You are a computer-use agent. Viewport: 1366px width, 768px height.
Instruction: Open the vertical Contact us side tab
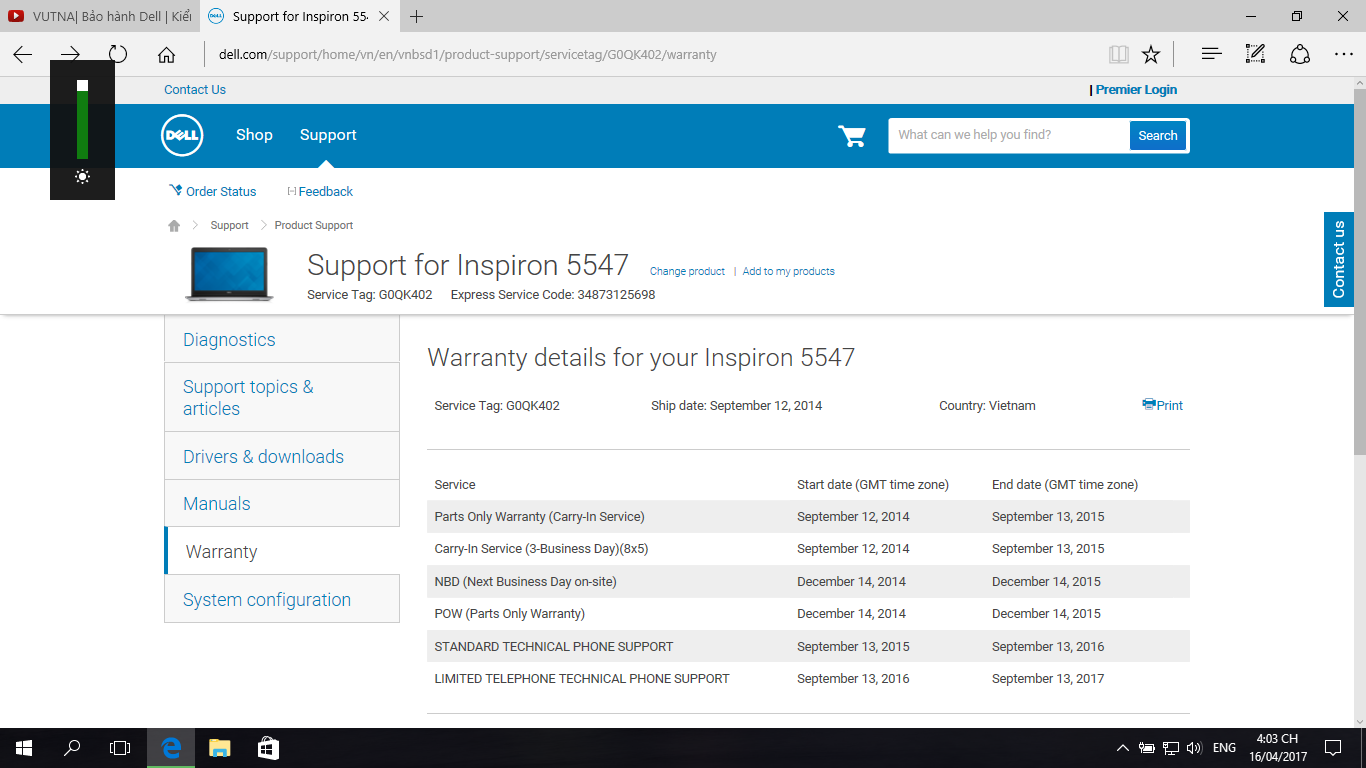point(1339,259)
